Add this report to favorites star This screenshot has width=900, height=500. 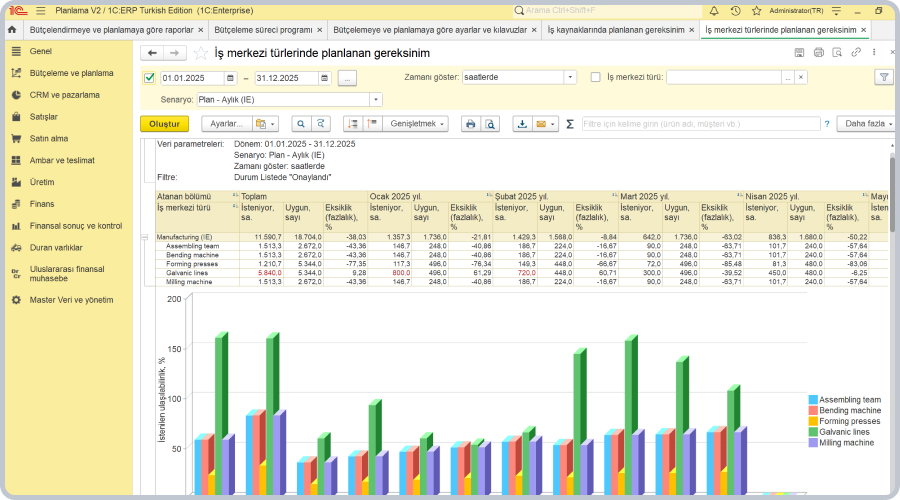pyautogui.click(x=200, y=53)
